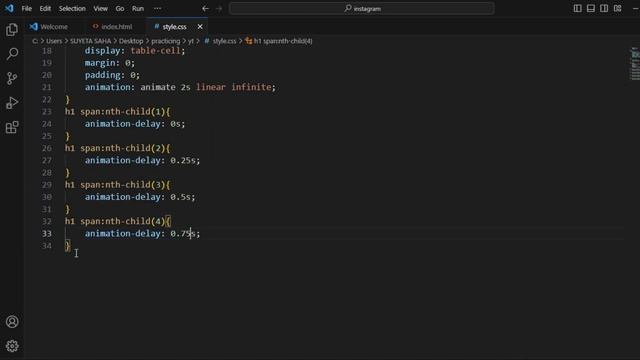Toggle the secondary side bar layout icon
Screen dimensions: 640x360
604,8
